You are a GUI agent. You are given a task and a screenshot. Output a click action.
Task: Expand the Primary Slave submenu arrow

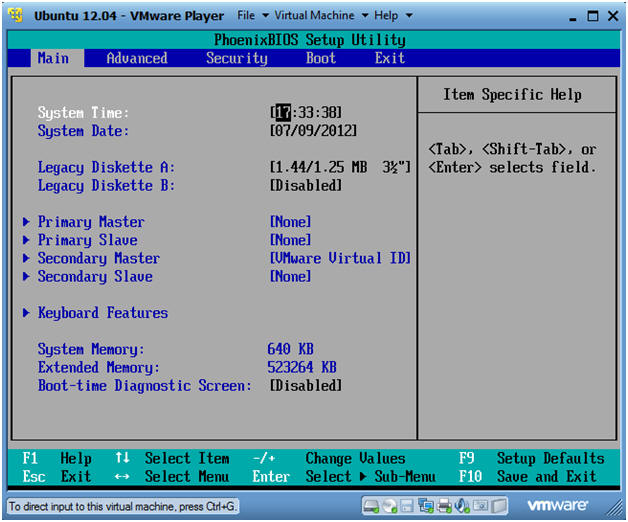(x=26, y=240)
